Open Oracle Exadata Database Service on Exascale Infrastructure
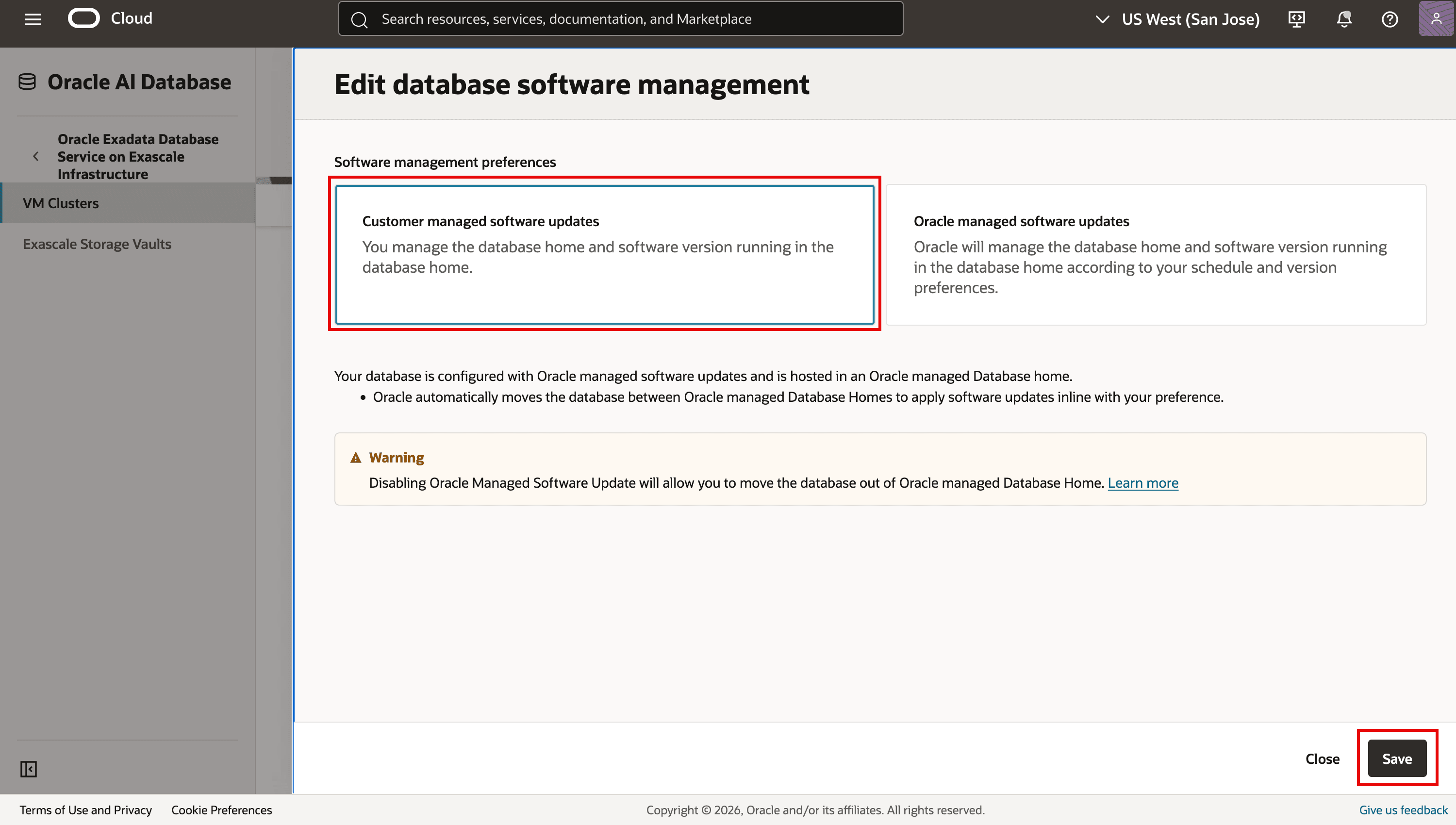The image size is (1456, 825). tap(138, 156)
